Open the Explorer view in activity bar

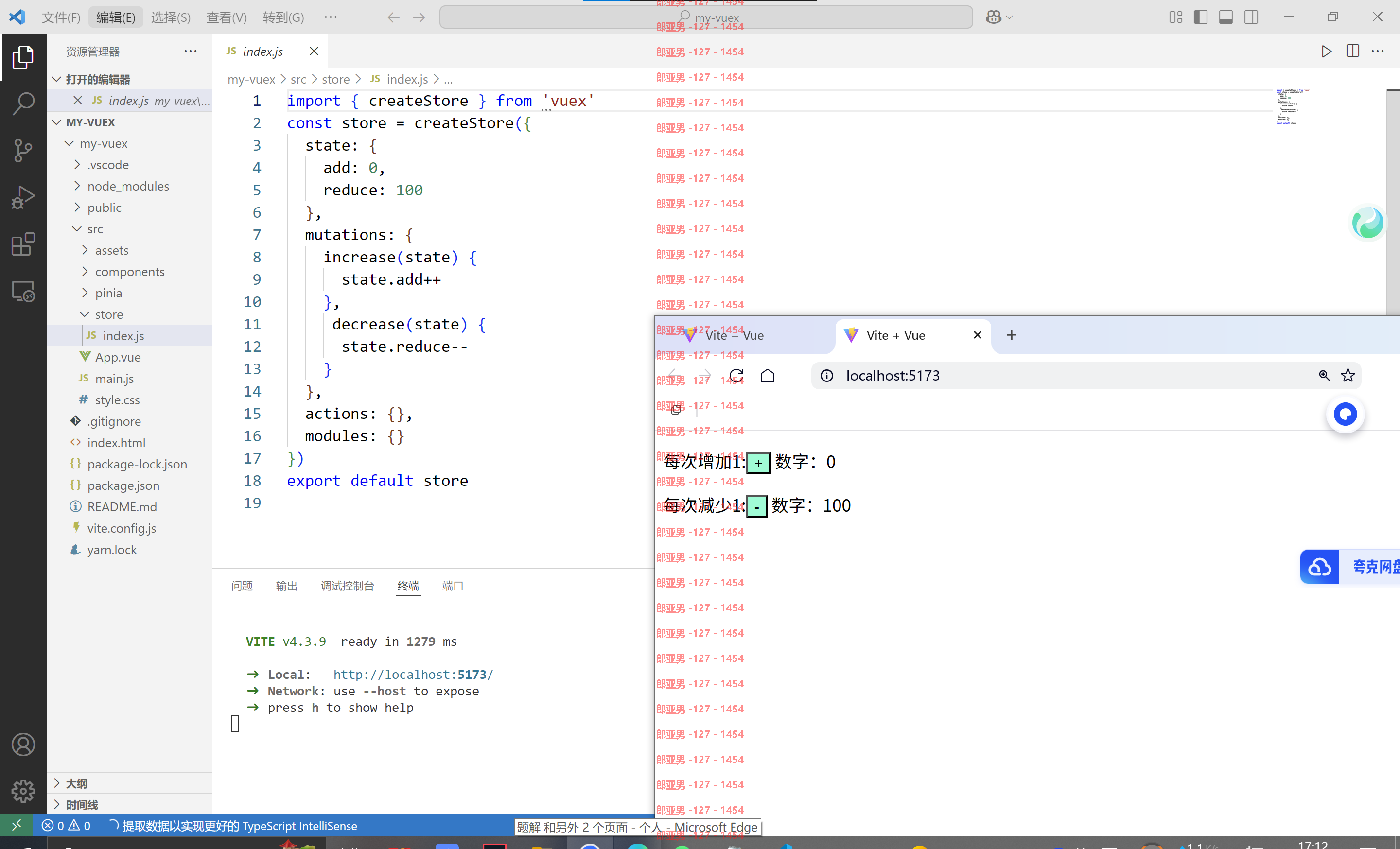[23, 57]
